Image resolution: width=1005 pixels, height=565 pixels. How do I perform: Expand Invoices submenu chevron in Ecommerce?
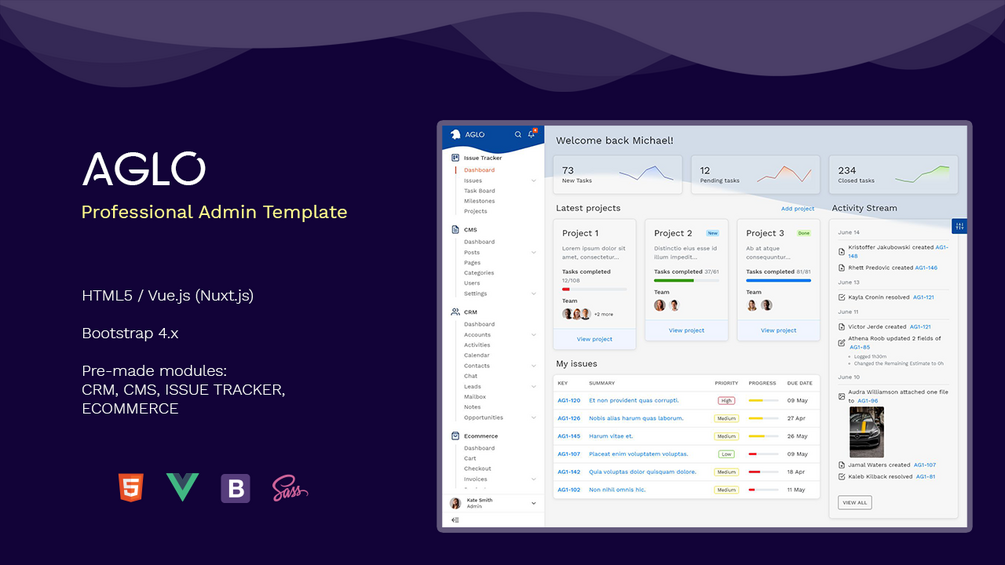pyautogui.click(x=533, y=479)
